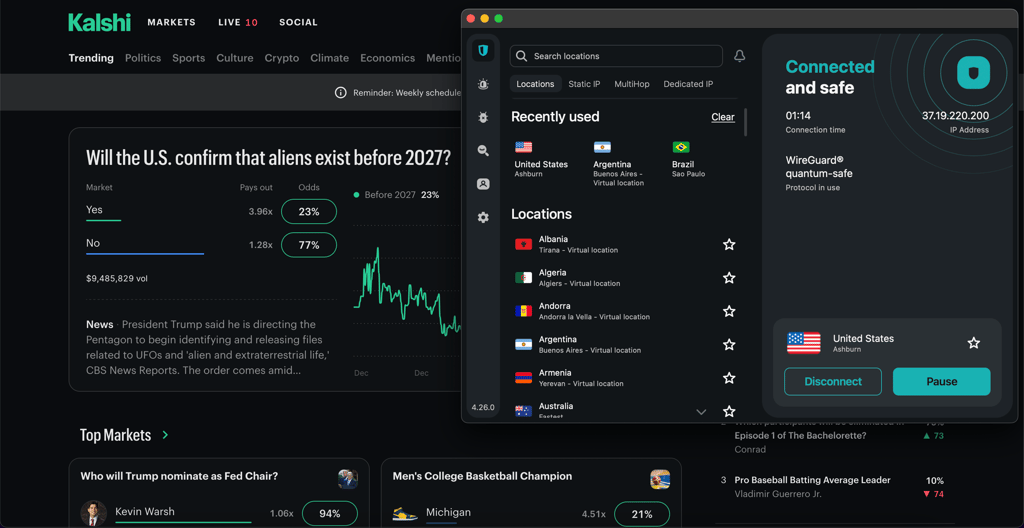The height and width of the screenshot is (528, 1024).
Task: Click the Top Markets arrow chevron
Action: click(165, 435)
